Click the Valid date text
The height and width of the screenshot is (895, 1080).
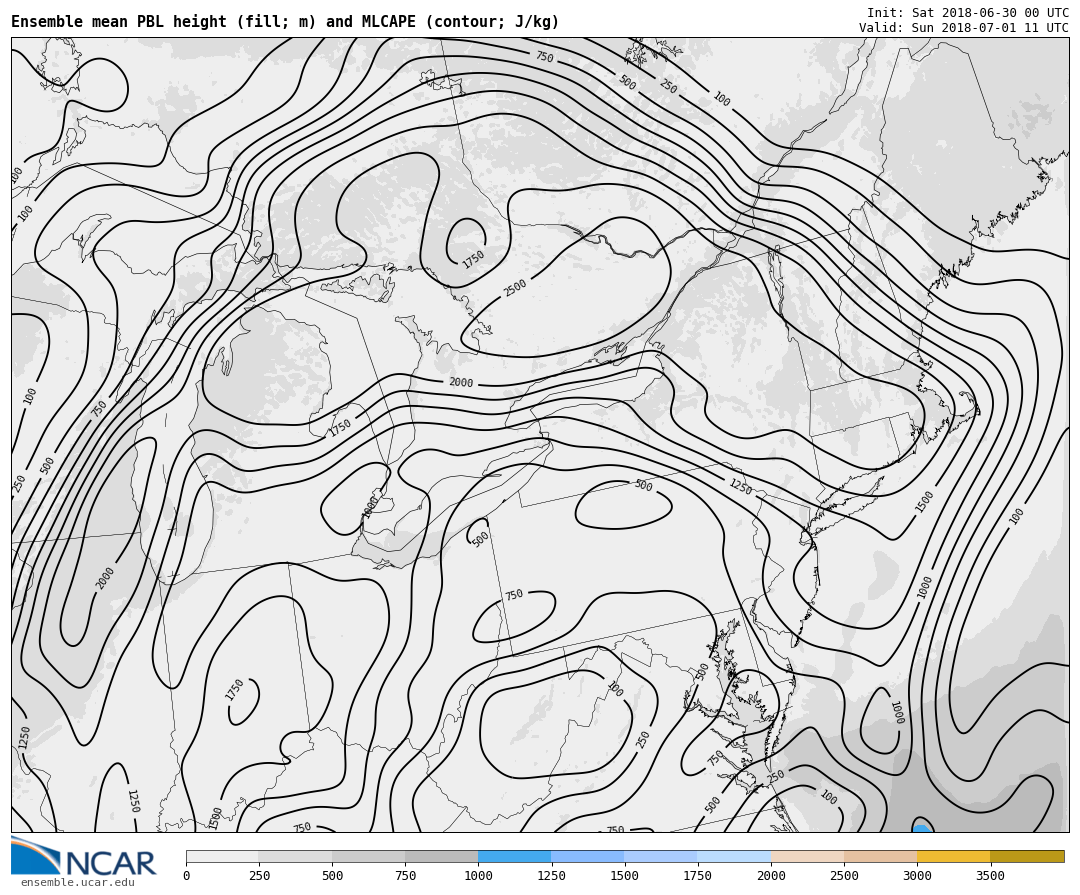click(x=964, y=28)
